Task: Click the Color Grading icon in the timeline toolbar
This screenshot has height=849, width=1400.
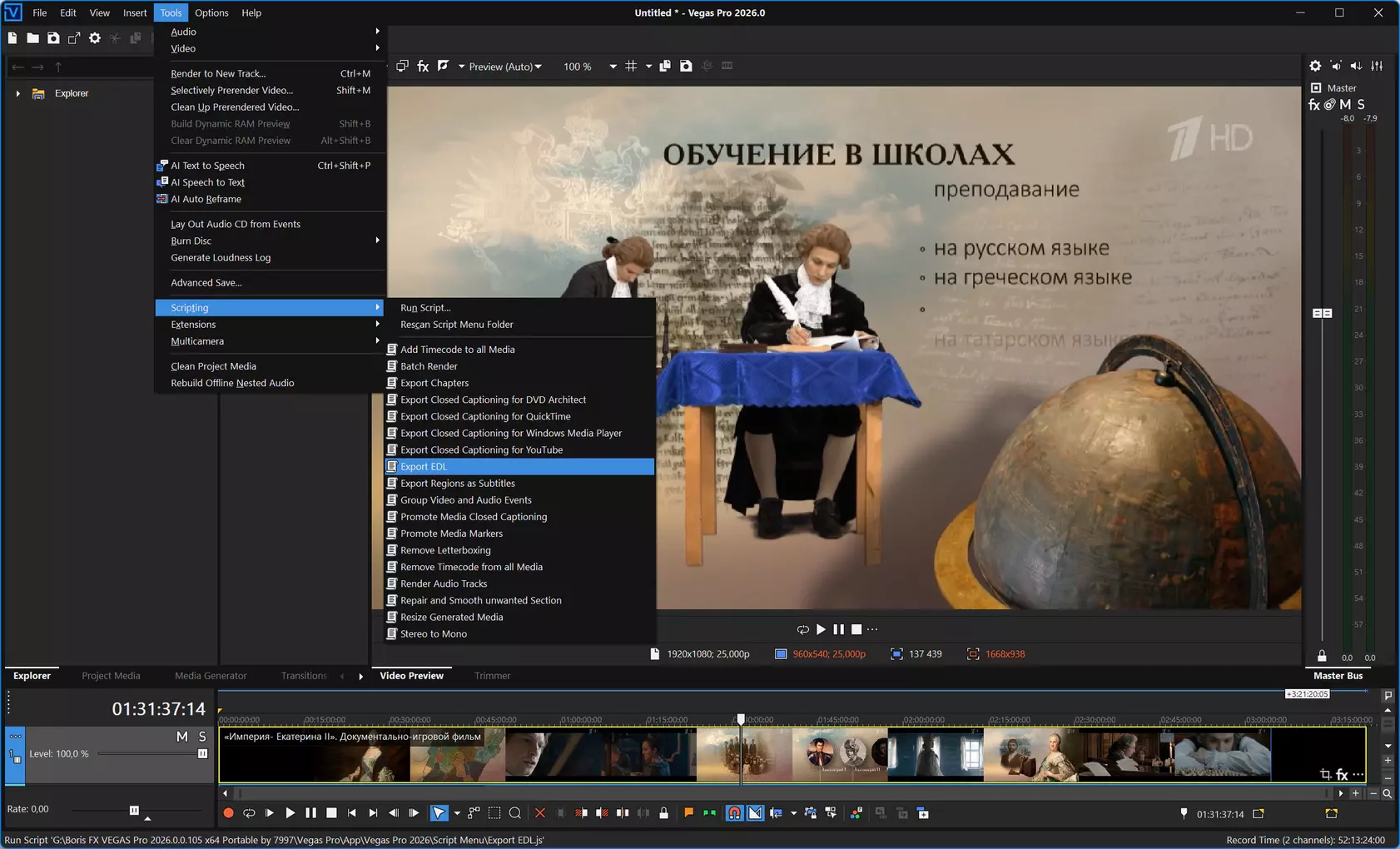Action: coord(856,813)
